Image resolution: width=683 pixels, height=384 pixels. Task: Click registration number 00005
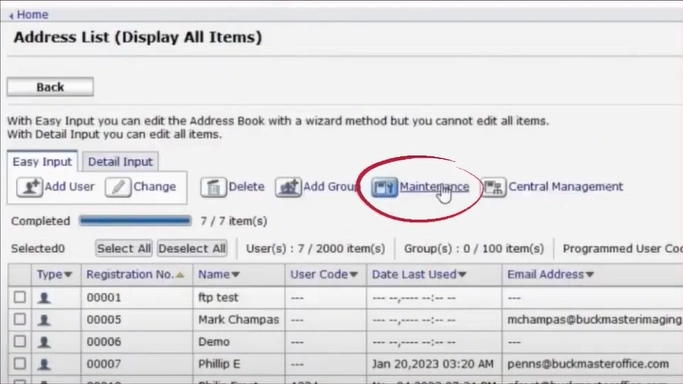104,320
